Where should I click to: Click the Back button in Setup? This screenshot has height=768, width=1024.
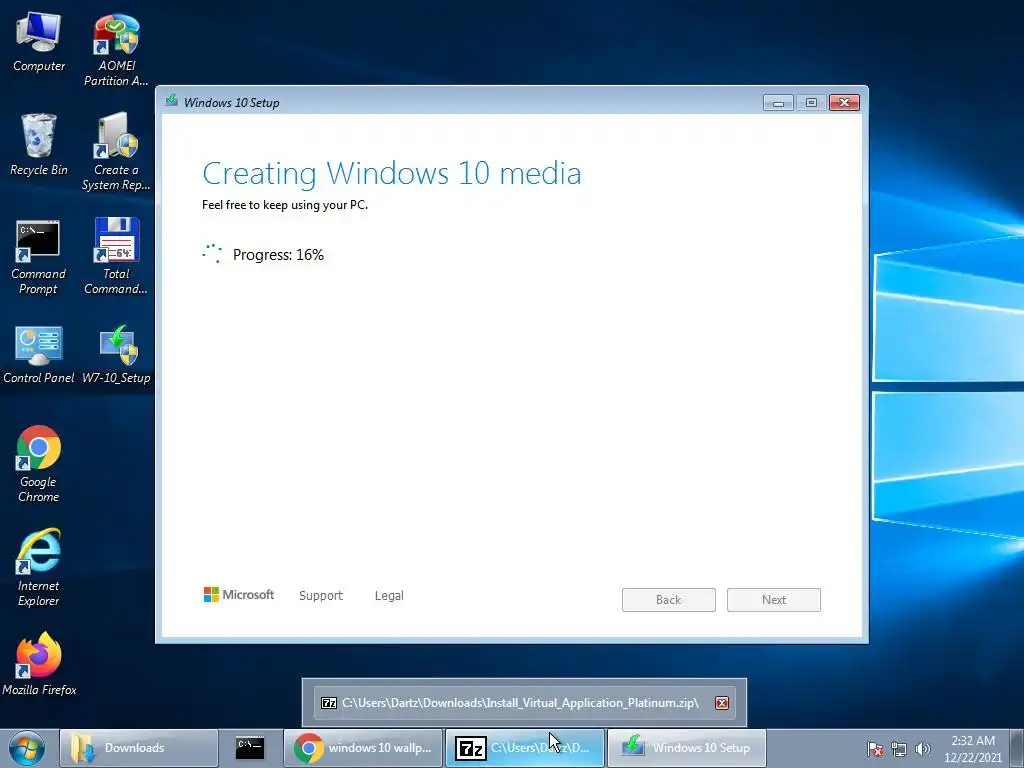pos(669,600)
